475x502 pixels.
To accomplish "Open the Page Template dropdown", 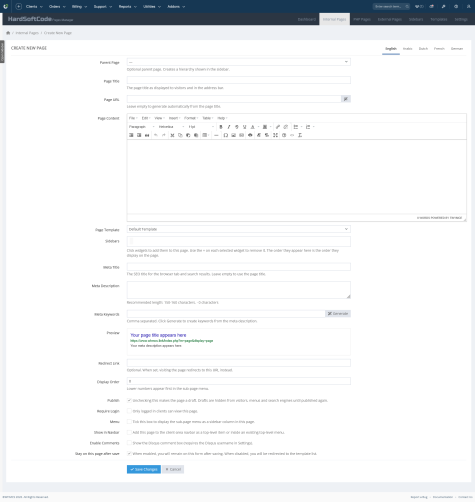I will [x=239, y=229].
